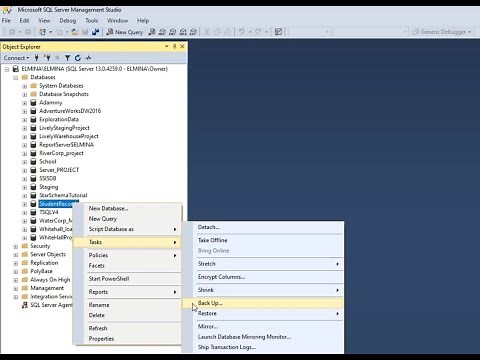Click the Activity Monitor icon in Object Explorer

[x=88, y=58]
